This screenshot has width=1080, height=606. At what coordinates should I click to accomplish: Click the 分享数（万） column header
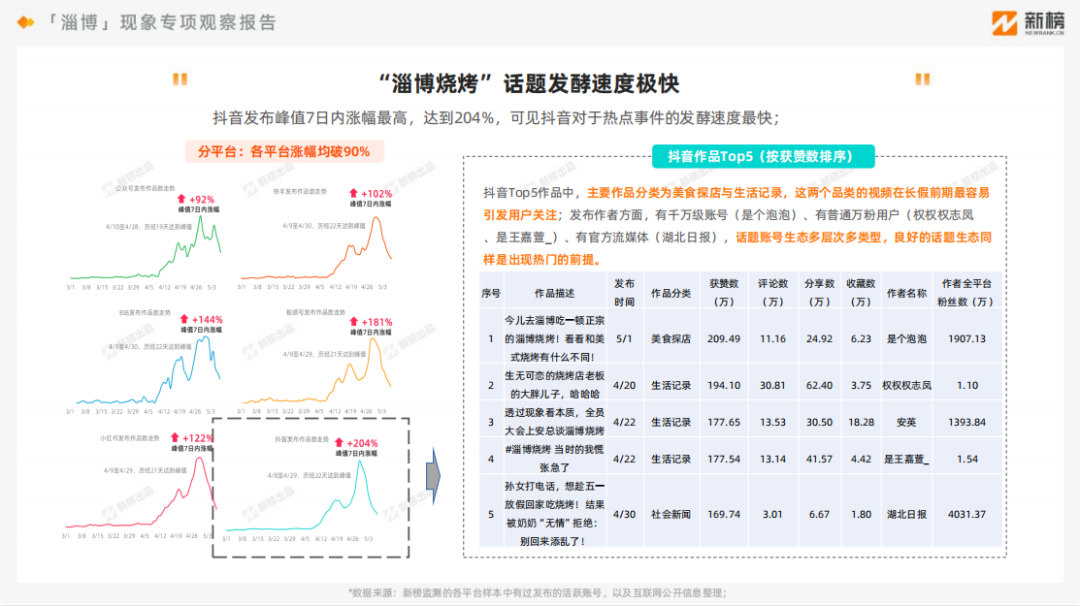(819, 293)
